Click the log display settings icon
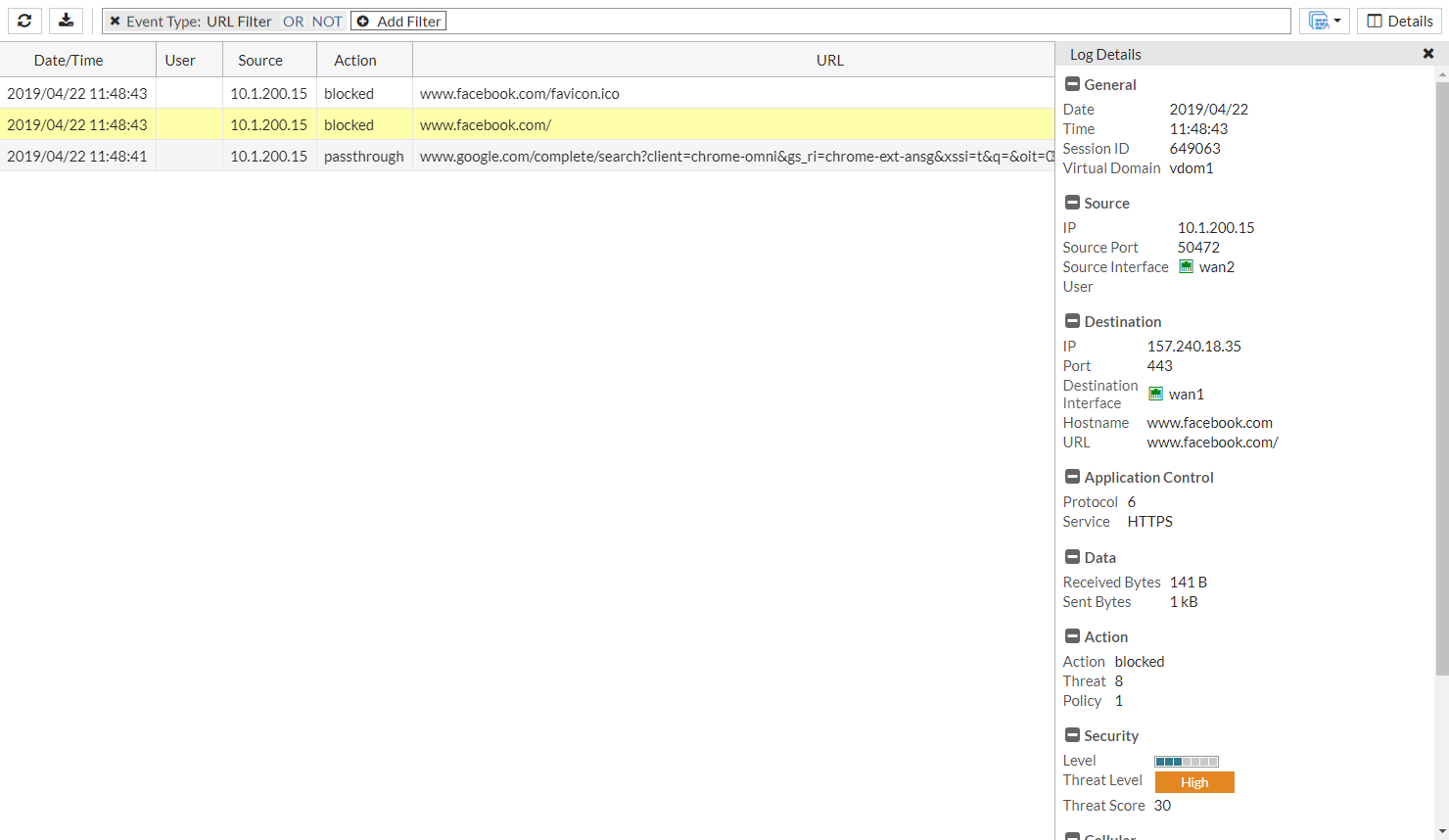The height and width of the screenshot is (840, 1449). pyautogui.click(x=1317, y=20)
